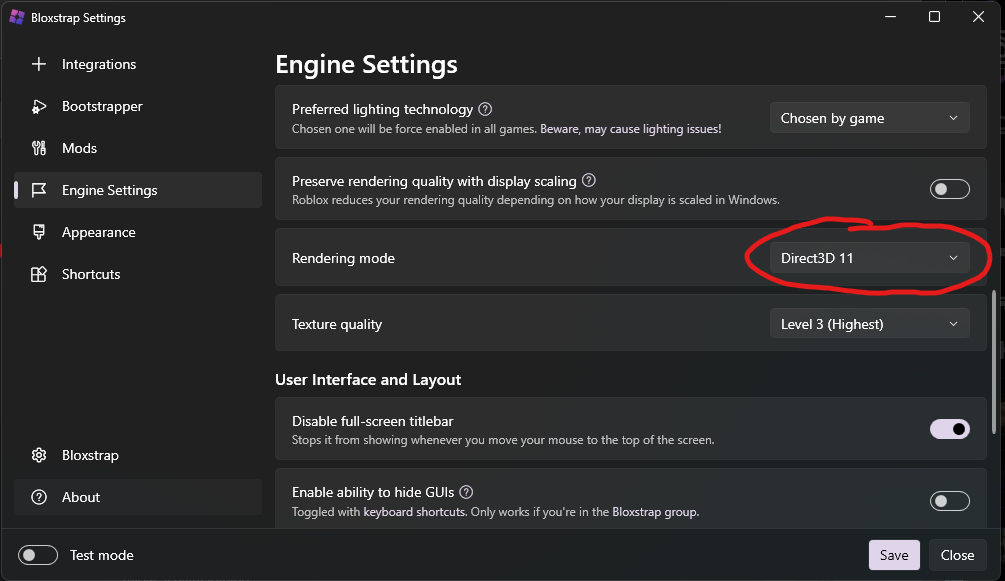Image resolution: width=1005 pixels, height=581 pixels.
Task: Toggle Enable ability to hide GUIs
Action: (x=949, y=501)
